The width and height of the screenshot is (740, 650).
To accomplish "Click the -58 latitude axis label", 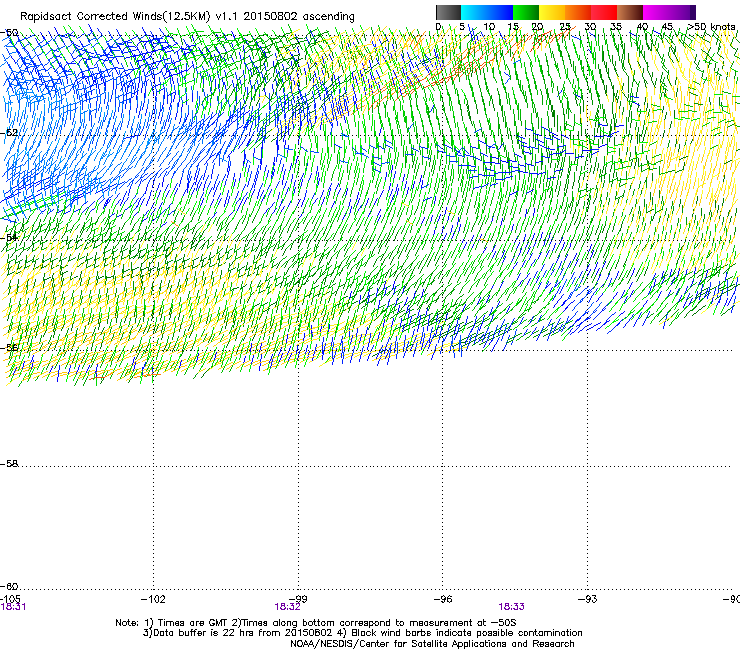I will [9, 464].
